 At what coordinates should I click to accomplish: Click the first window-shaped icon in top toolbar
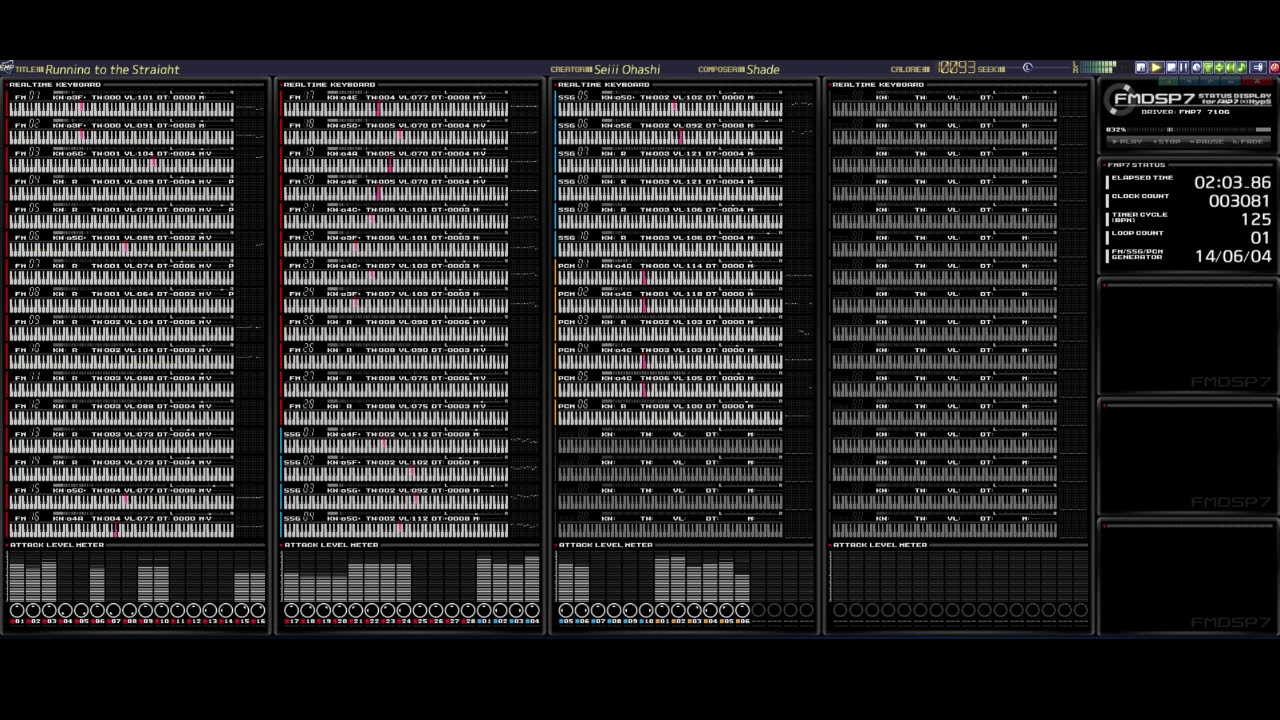coord(1141,67)
